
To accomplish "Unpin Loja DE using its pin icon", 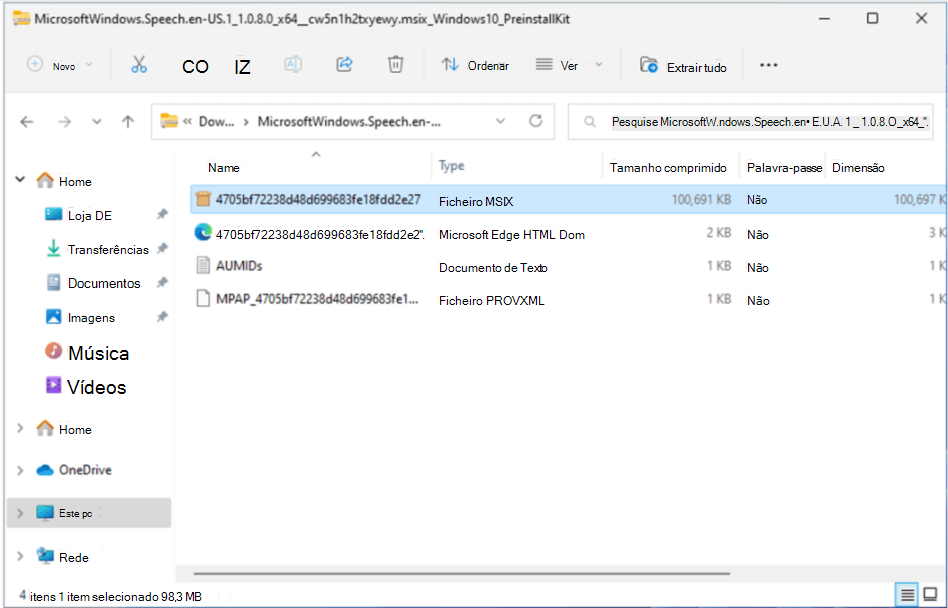I will pos(162,214).
